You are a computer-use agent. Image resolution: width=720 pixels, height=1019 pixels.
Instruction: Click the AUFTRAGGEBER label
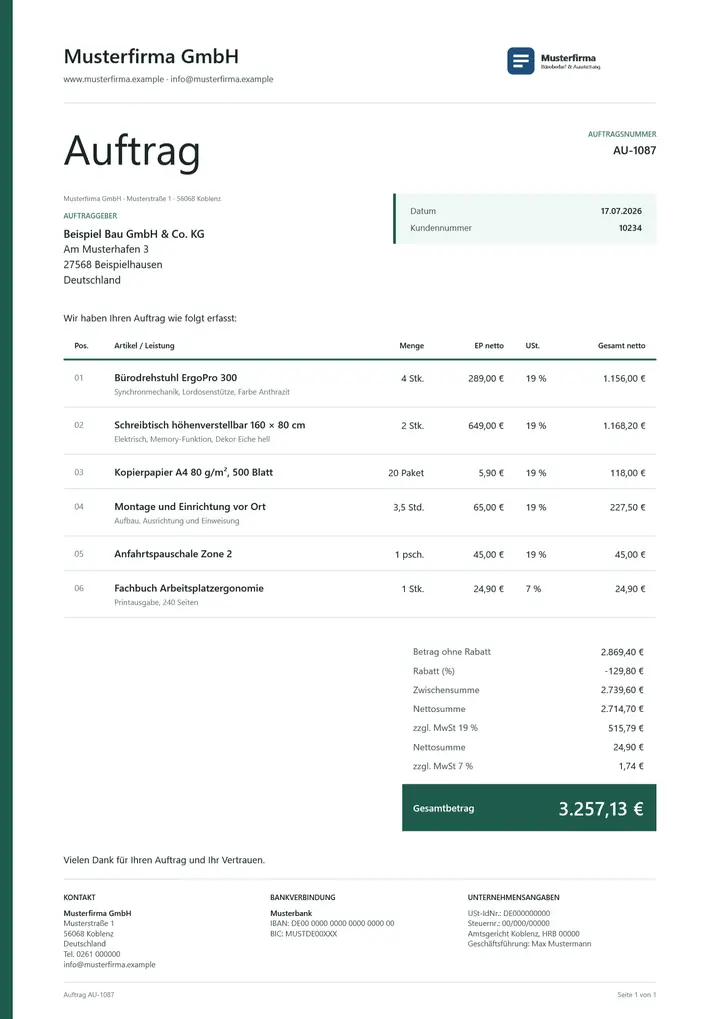tap(90, 216)
